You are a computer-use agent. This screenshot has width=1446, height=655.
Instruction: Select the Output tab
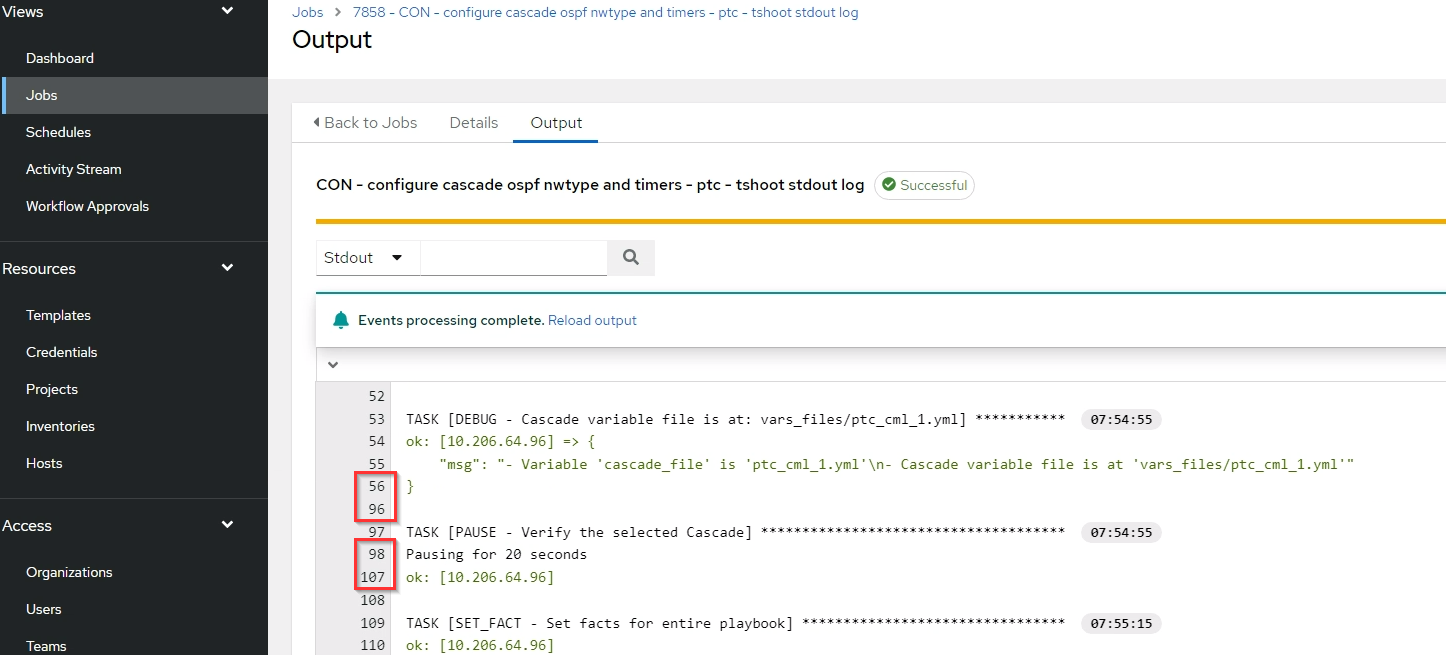click(555, 122)
